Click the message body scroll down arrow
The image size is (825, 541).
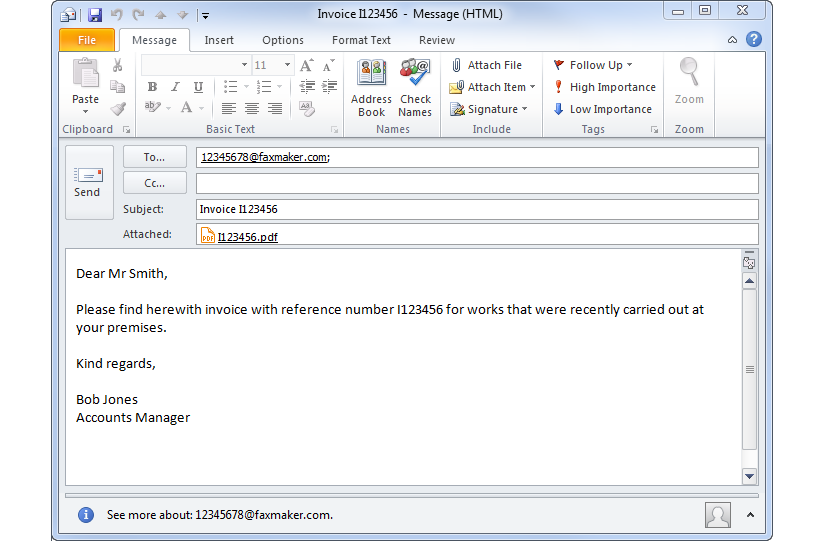pos(749,476)
